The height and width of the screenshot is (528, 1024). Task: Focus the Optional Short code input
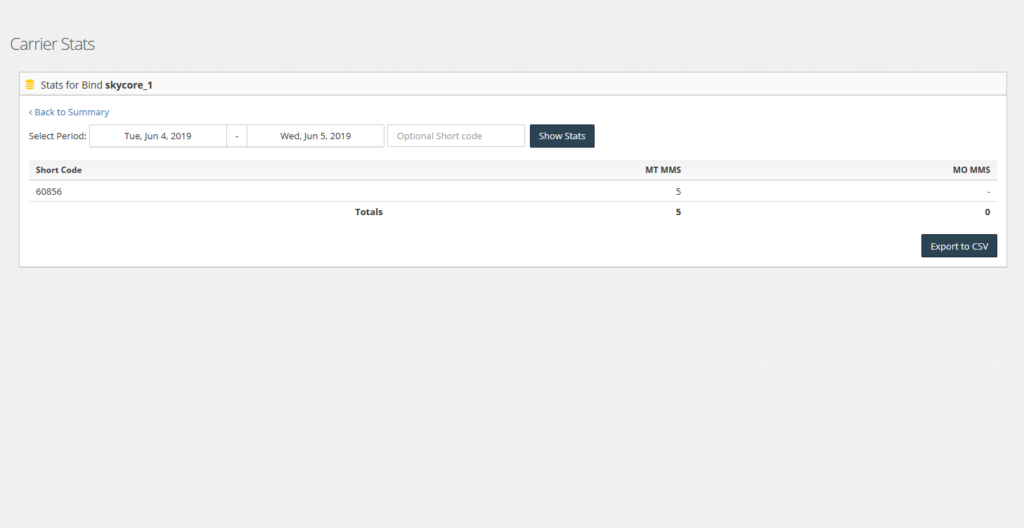(x=456, y=136)
